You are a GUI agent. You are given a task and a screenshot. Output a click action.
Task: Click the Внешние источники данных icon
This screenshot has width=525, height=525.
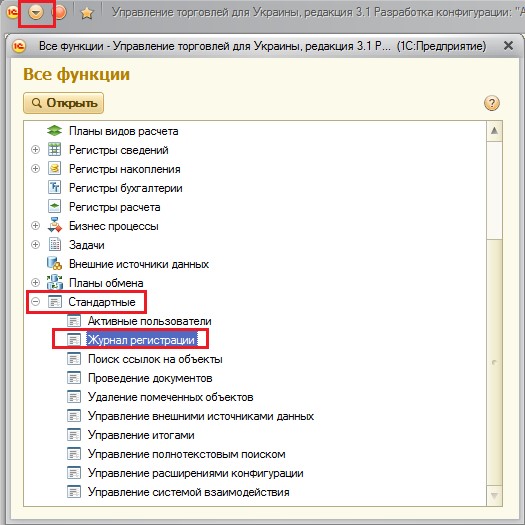click(55, 264)
